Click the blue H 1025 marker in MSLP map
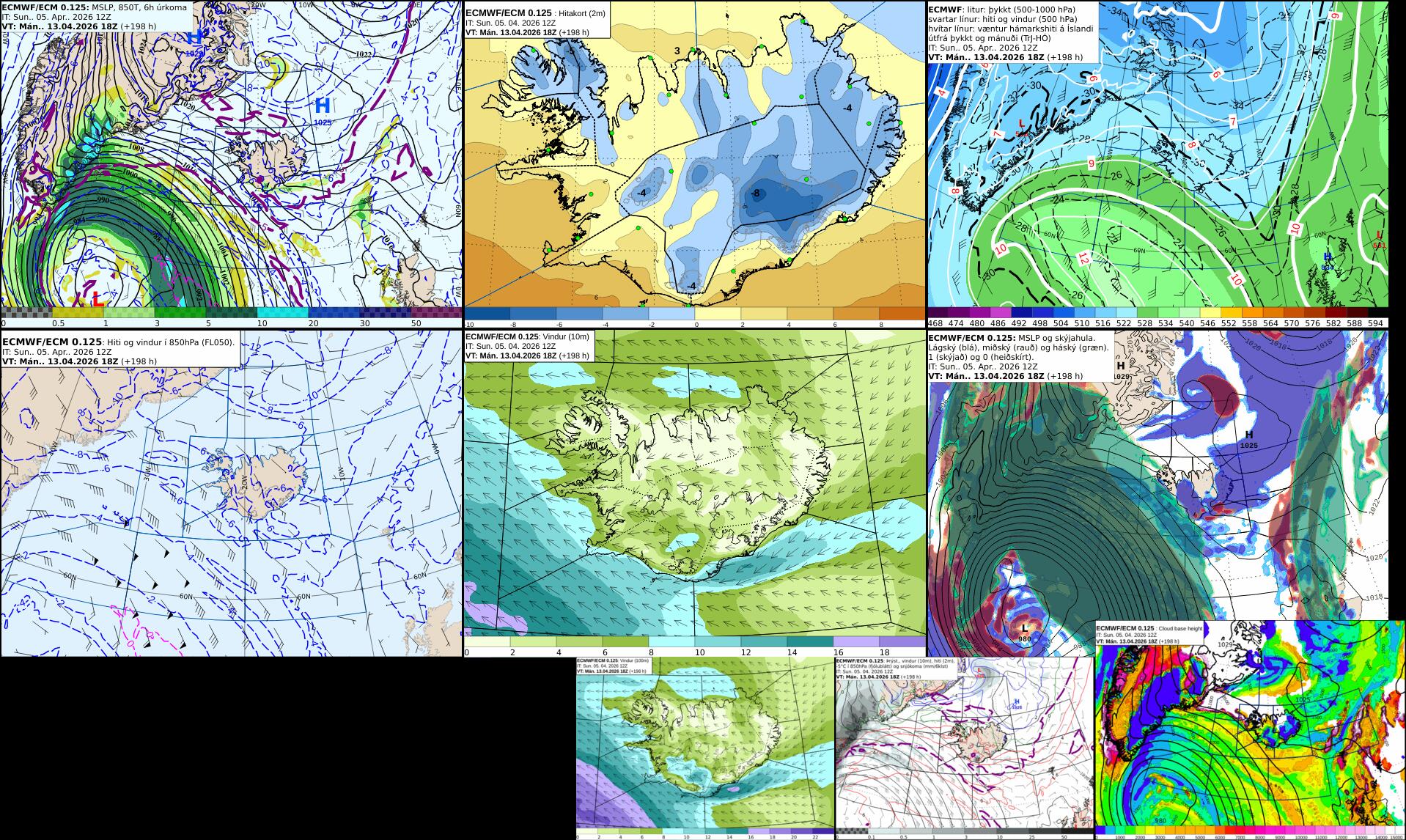This screenshot has width=1406, height=840. (323, 110)
